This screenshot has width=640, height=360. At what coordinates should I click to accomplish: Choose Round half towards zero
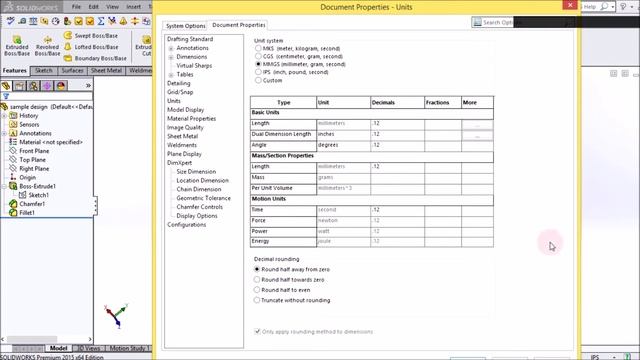tap(257, 280)
